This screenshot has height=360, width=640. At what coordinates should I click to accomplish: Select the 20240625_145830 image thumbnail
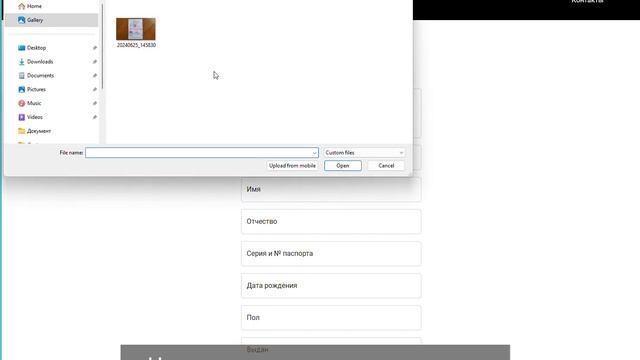(x=136, y=29)
